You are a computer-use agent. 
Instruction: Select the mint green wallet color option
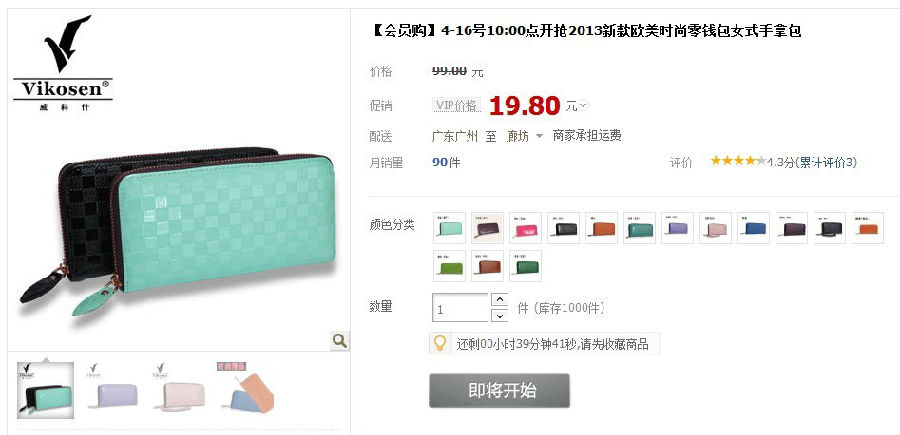point(449,228)
